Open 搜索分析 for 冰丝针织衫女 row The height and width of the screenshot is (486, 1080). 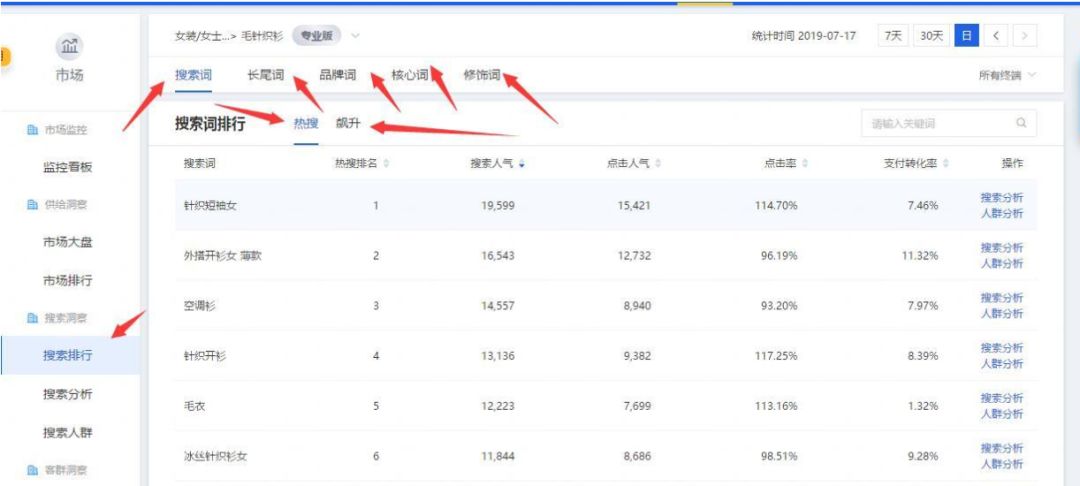click(x=1002, y=448)
